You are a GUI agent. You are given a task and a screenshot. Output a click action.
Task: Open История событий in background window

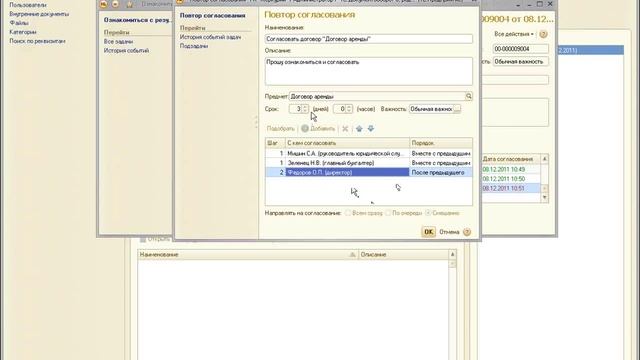126,51
